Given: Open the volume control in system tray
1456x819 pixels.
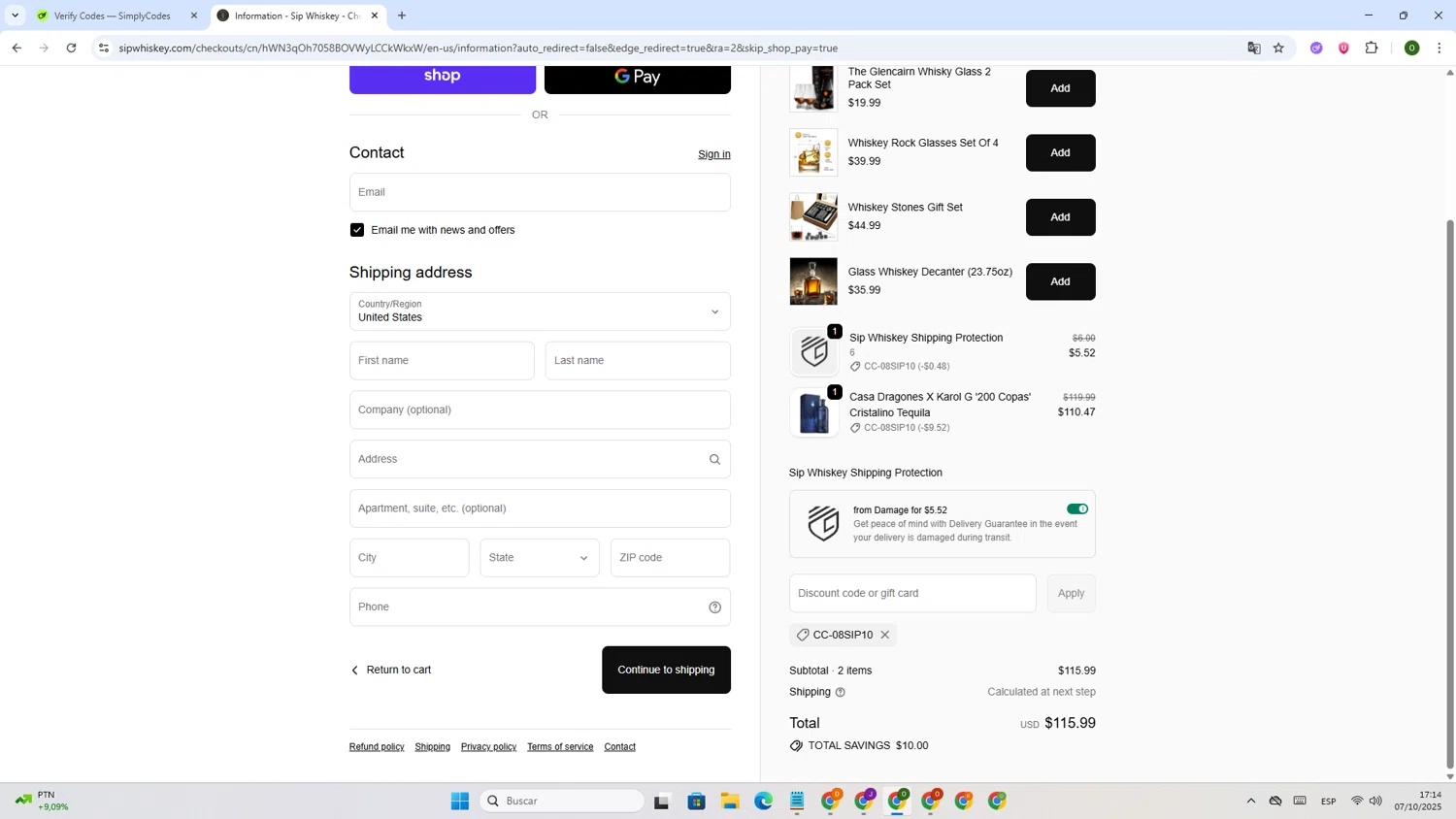Looking at the screenshot, I should coord(1376,801).
